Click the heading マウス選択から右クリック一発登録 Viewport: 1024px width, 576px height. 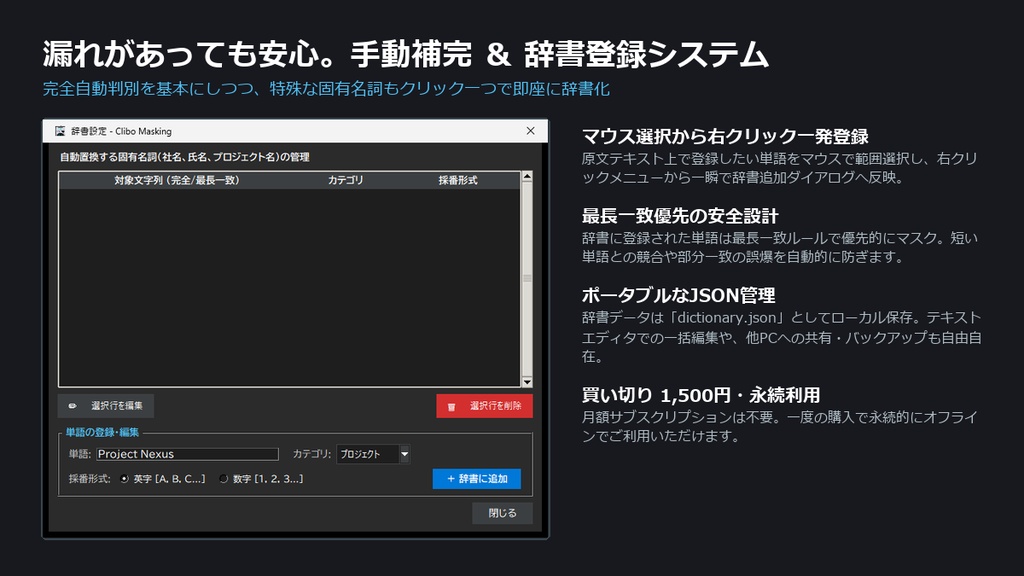pos(725,136)
